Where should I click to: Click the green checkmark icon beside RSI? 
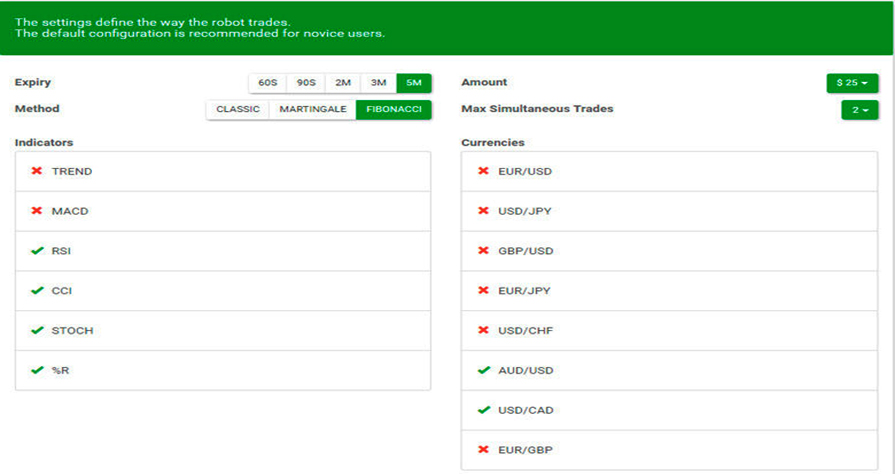[37, 251]
